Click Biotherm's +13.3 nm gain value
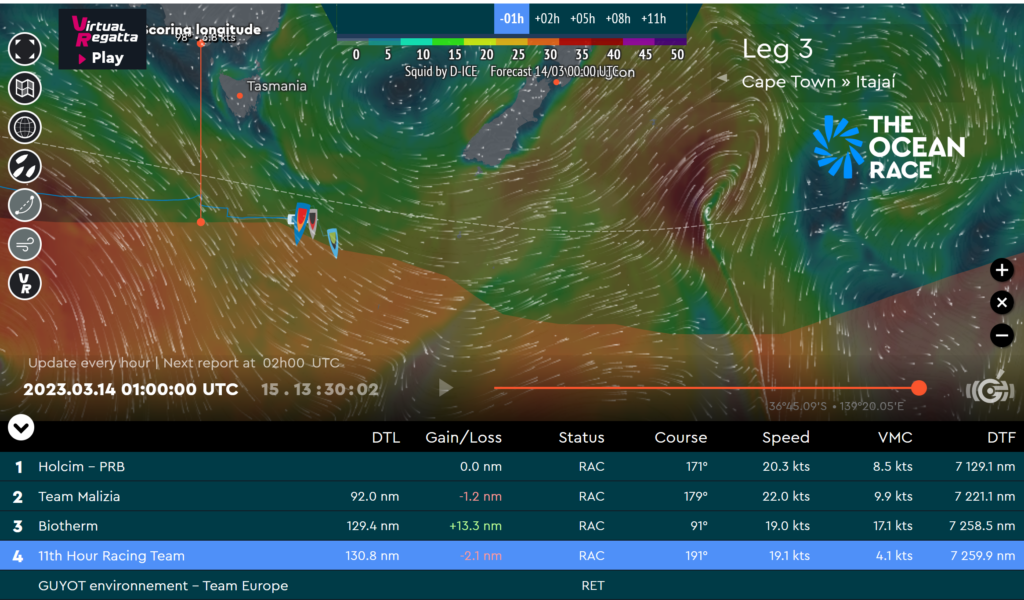The image size is (1024, 600). click(x=475, y=526)
